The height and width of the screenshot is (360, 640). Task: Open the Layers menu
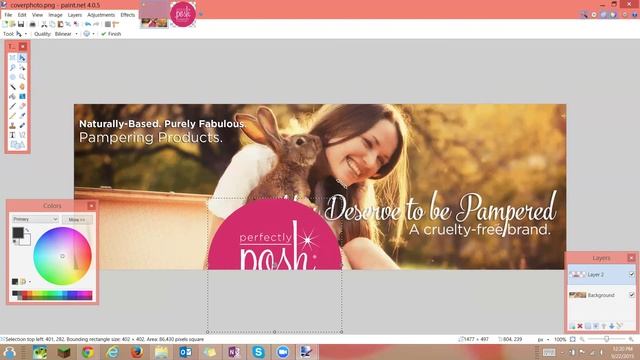coord(75,15)
